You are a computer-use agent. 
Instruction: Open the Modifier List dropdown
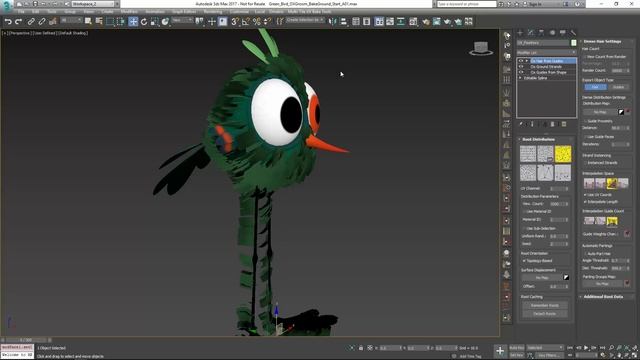coord(547,53)
